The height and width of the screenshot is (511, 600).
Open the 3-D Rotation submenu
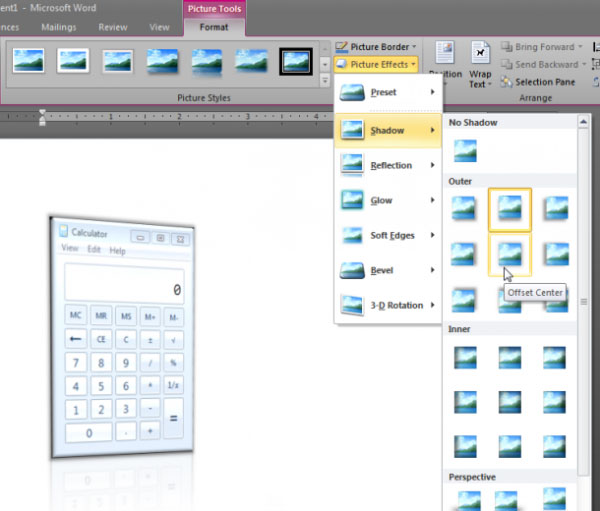point(388,305)
